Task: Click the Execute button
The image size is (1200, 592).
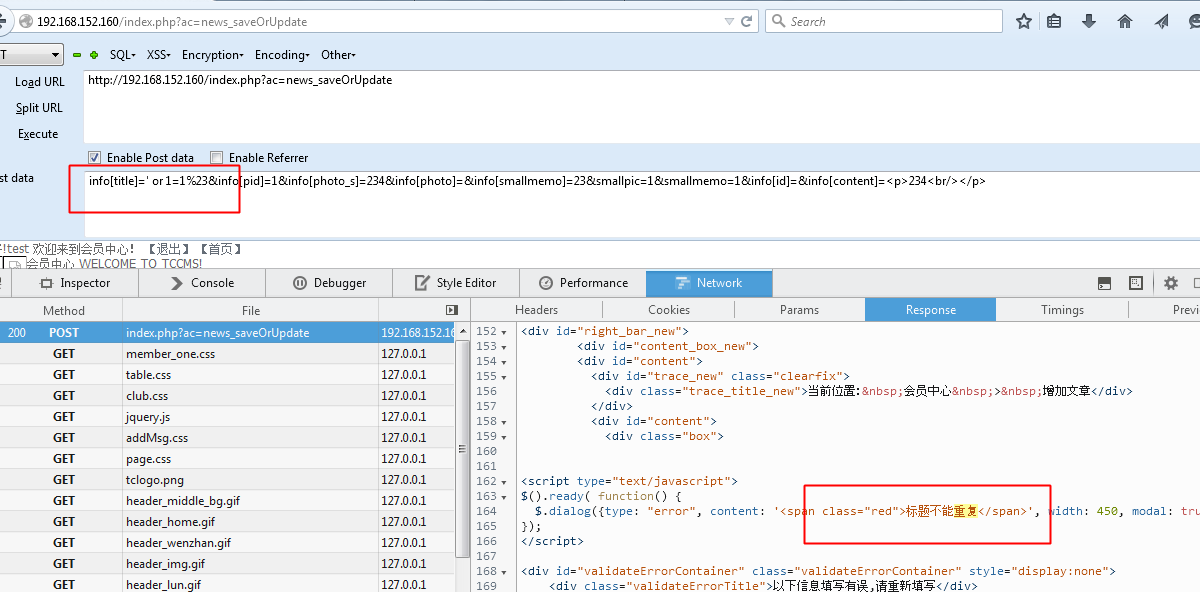Action: (x=38, y=134)
